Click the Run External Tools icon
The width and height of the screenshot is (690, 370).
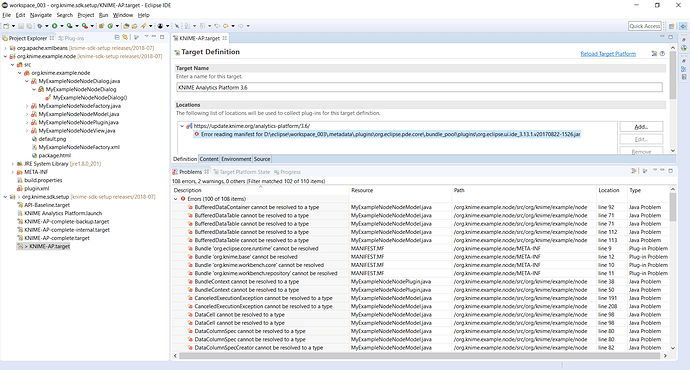[84, 26]
